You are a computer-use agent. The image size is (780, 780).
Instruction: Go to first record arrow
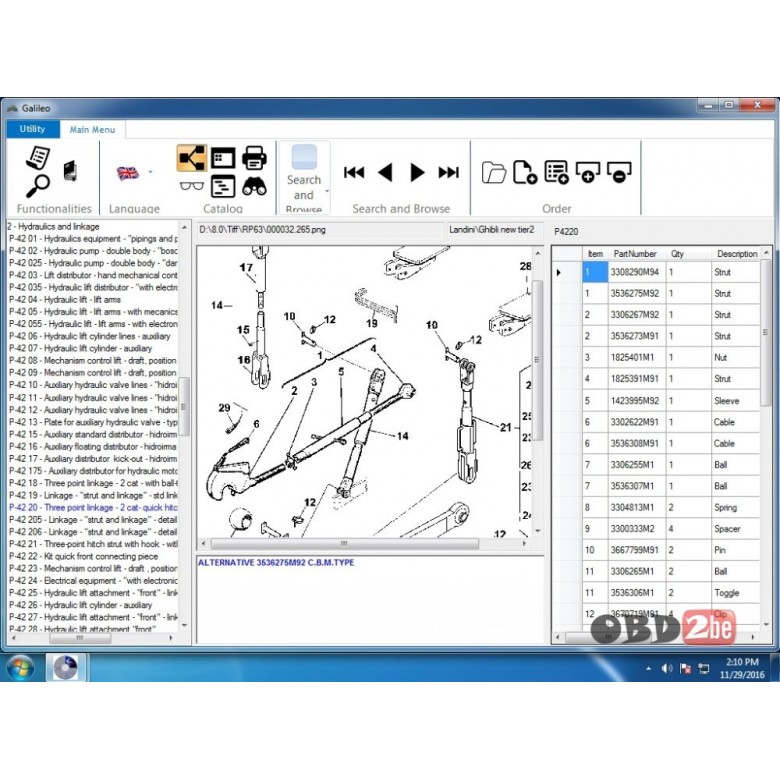(x=354, y=173)
